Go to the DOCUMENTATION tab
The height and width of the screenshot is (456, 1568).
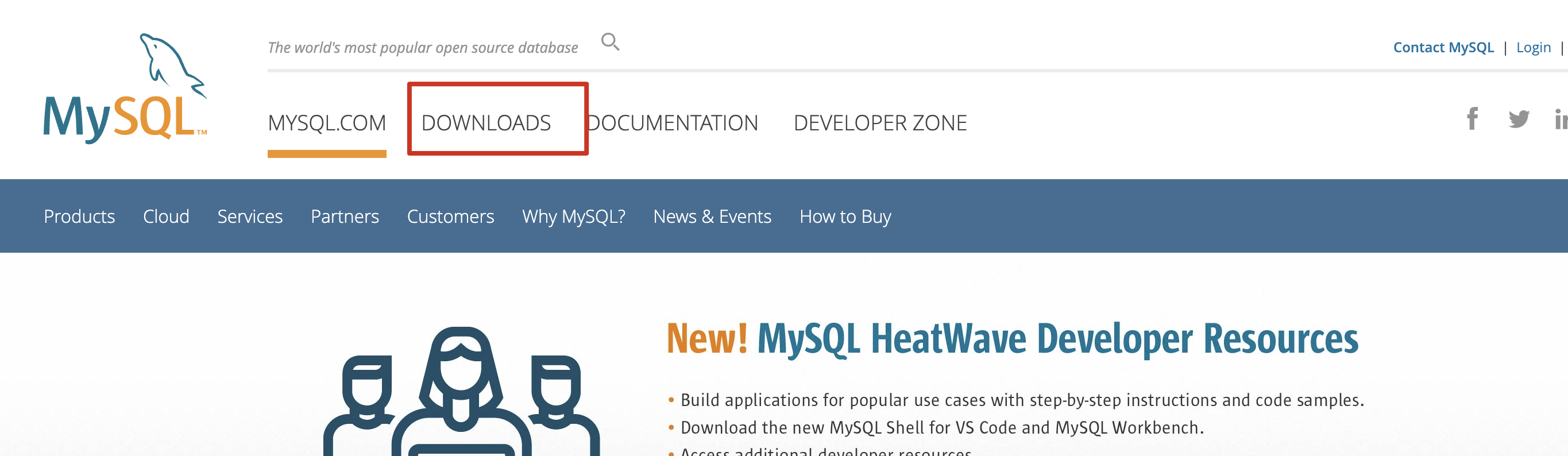point(673,123)
